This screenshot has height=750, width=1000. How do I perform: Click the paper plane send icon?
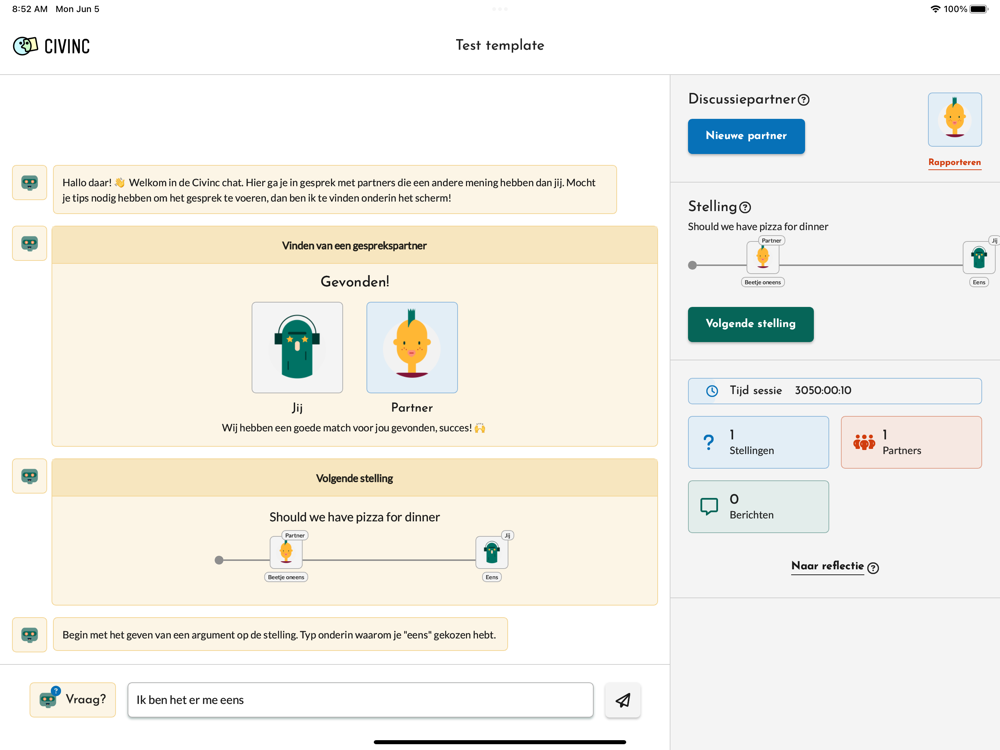(x=622, y=700)
